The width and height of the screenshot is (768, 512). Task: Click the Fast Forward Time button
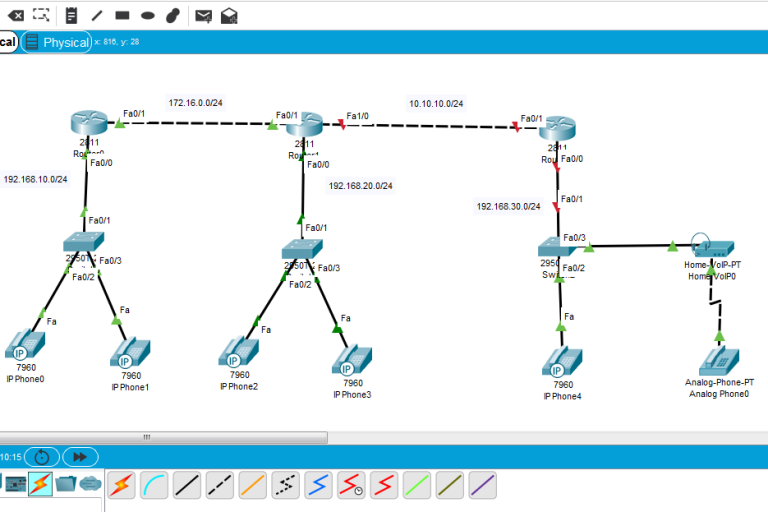tap(80, 457)
